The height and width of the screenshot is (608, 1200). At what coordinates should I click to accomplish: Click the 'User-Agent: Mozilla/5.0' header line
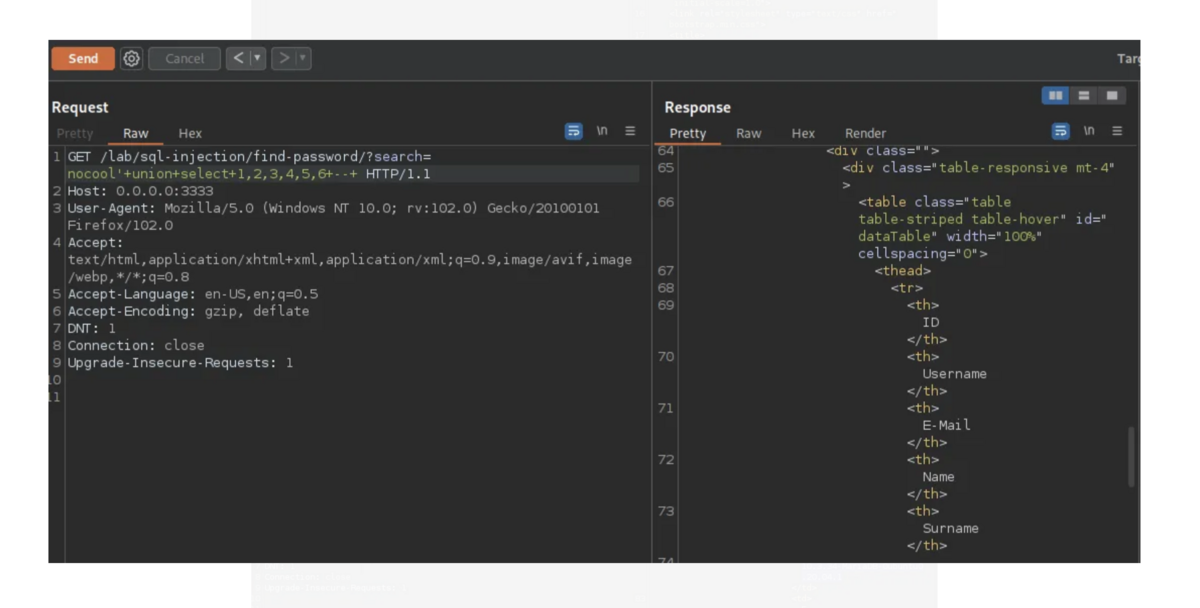[335, 208]
